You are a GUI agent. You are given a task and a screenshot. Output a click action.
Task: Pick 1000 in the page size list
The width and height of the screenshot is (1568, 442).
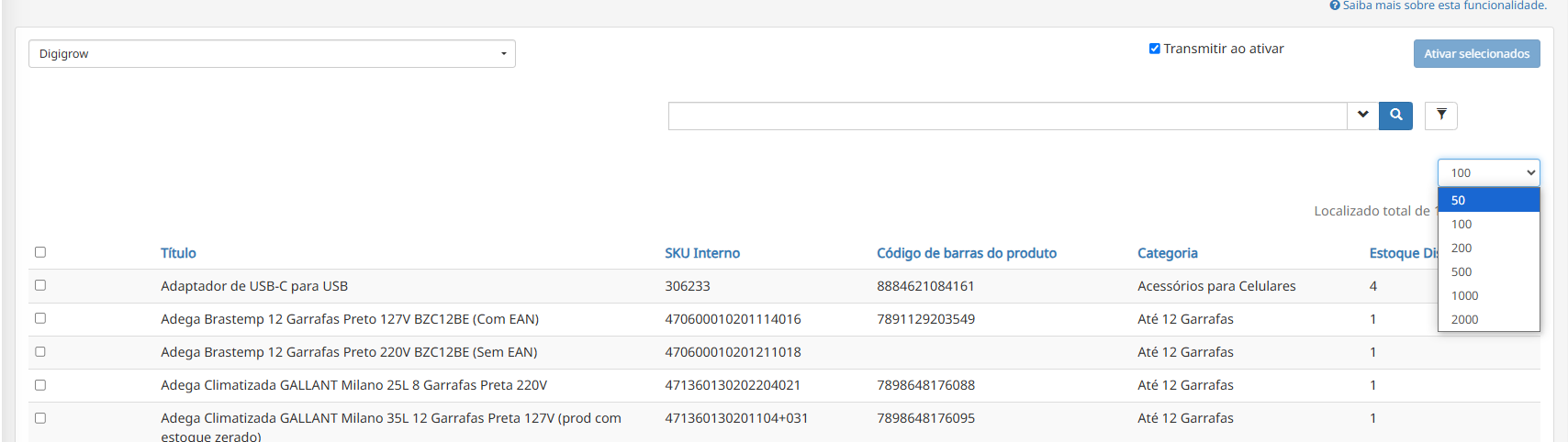coord(1488,295)
